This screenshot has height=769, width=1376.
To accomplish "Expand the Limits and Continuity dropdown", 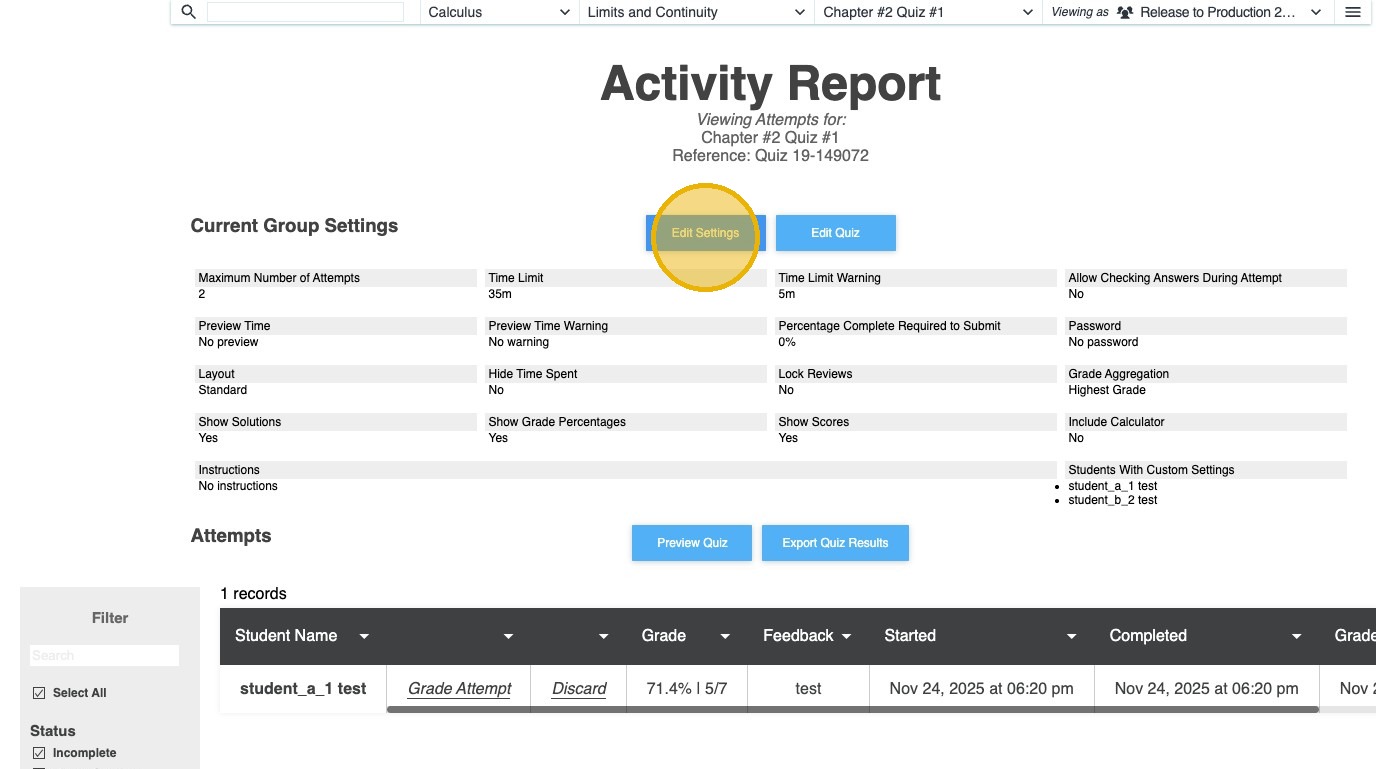I will pyautogui.click(x=696, y=12).
